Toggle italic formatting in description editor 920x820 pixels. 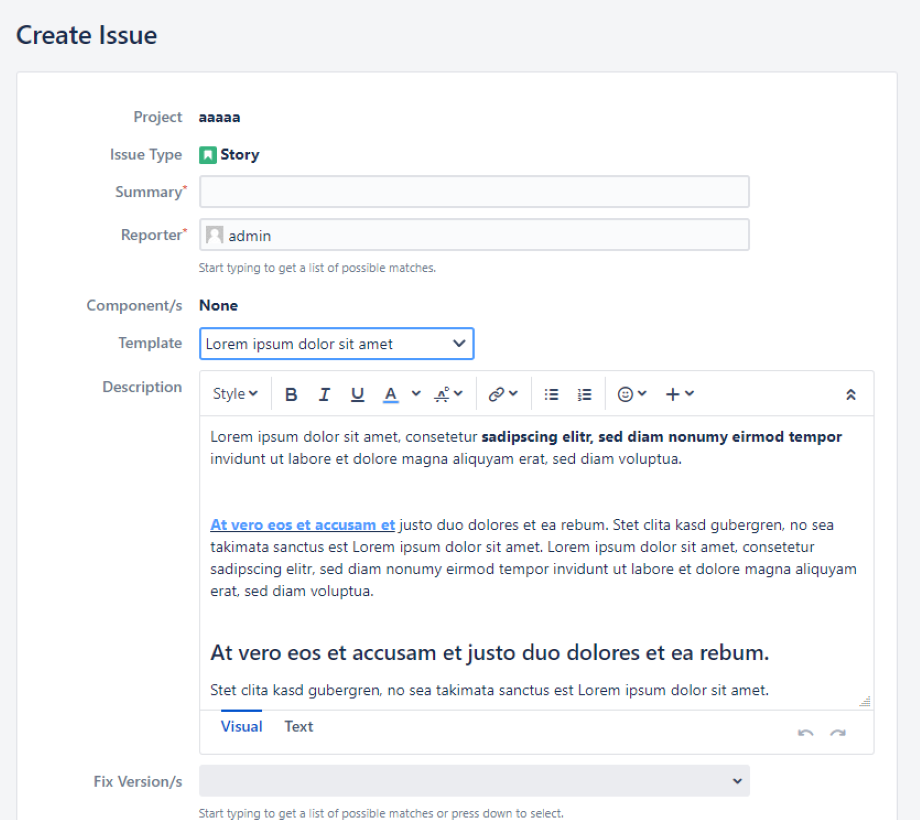point(324,394)
